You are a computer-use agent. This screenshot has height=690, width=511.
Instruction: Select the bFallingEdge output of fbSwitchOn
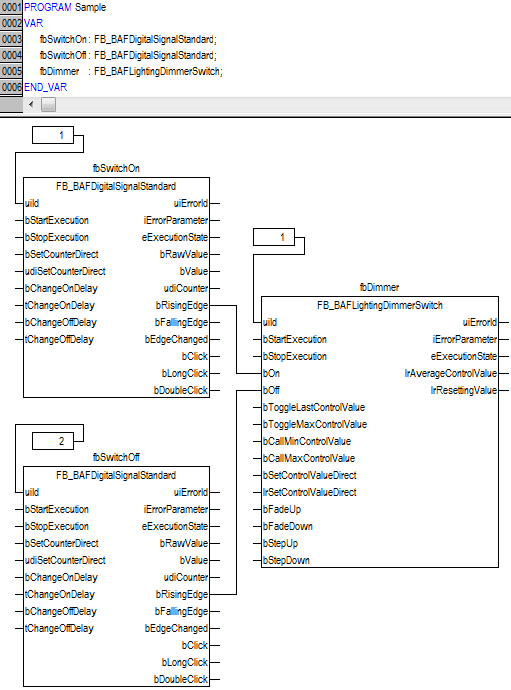point(181,323)
